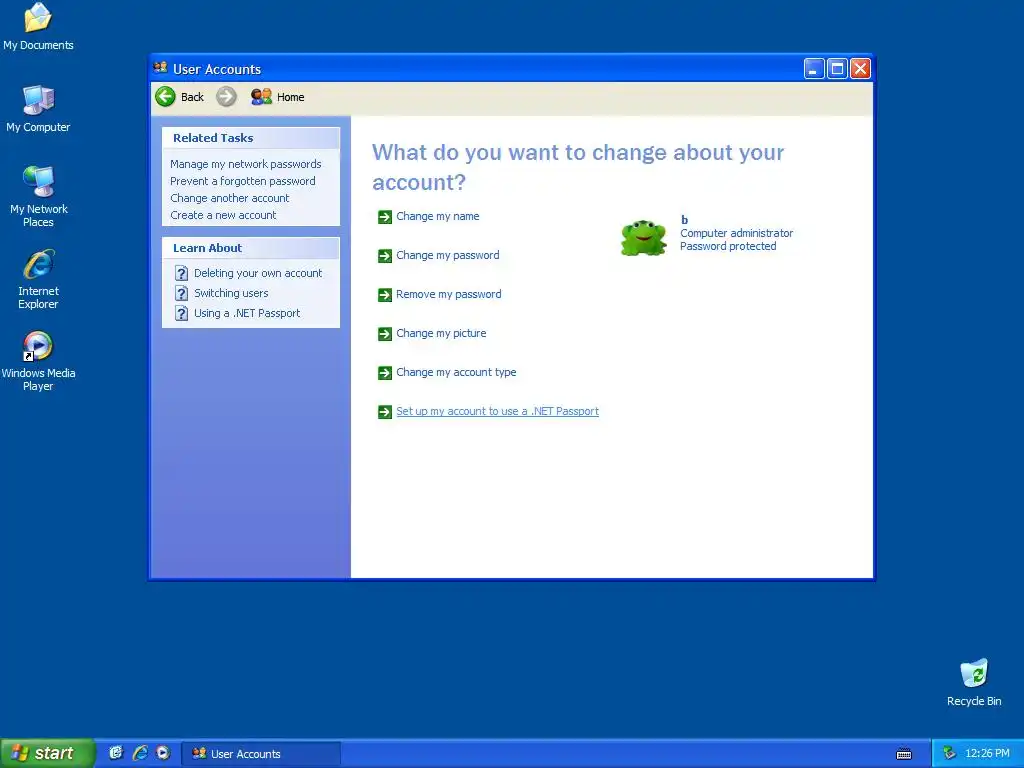Click the network tray icon near clock
Image resolution: width=1024 pixels, height=768 pixels.
coord(949,754)
